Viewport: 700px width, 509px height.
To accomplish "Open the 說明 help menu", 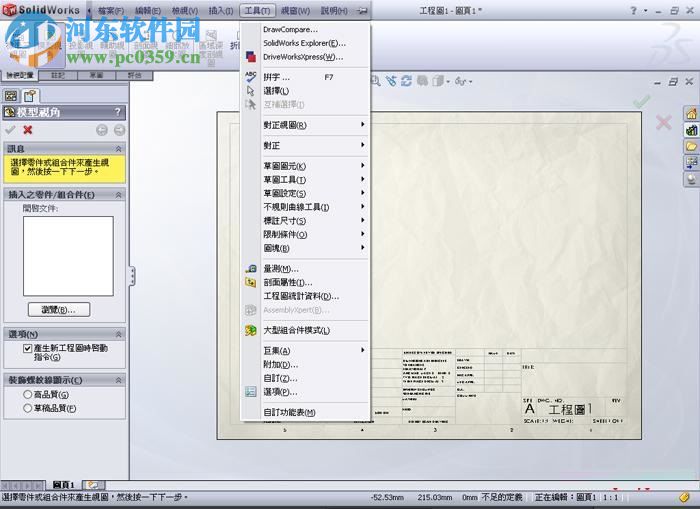I will 333,10.
